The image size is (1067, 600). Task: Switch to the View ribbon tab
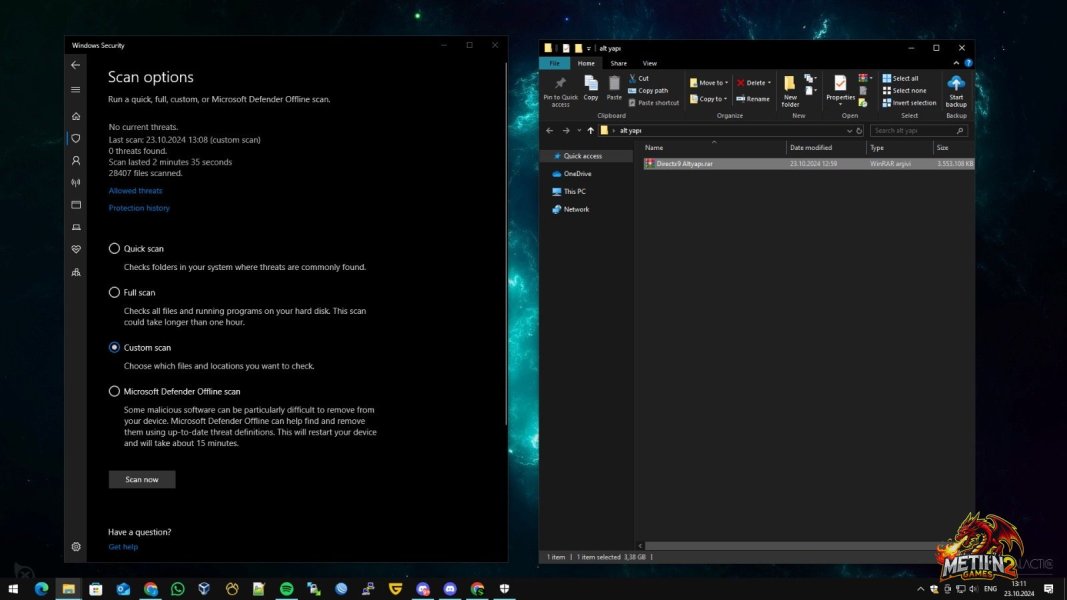click(x=650, y=63)
